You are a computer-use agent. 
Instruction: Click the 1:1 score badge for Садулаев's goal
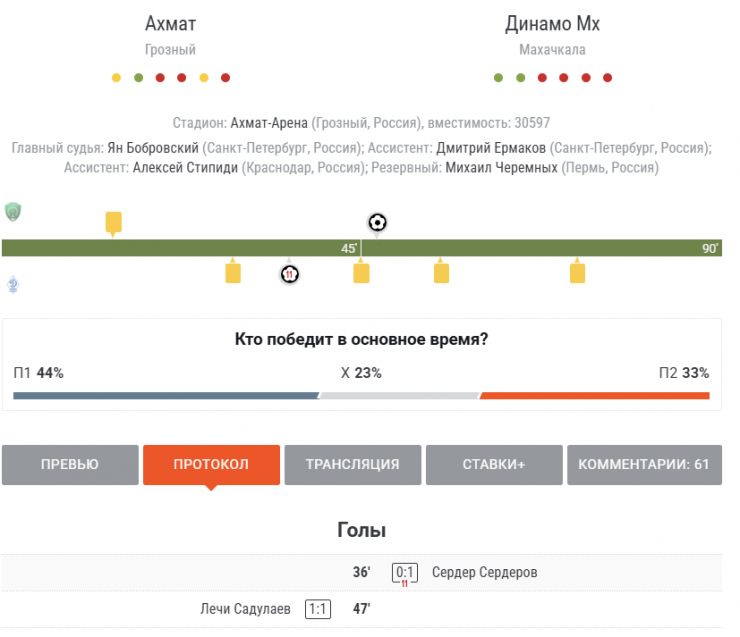pyautogui.click(x=318, y=608)
